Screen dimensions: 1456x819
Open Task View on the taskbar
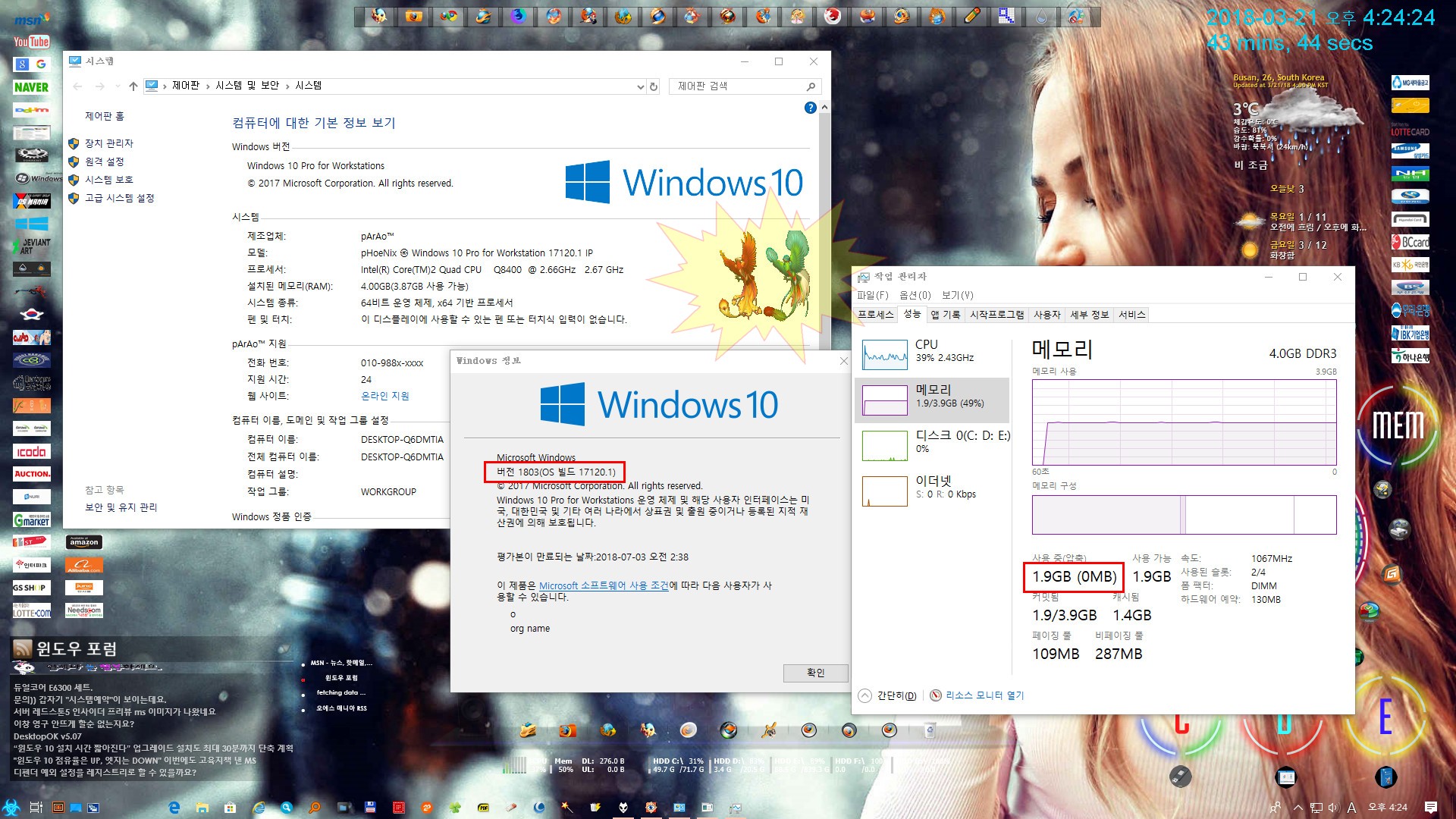(x=36, y=808)
